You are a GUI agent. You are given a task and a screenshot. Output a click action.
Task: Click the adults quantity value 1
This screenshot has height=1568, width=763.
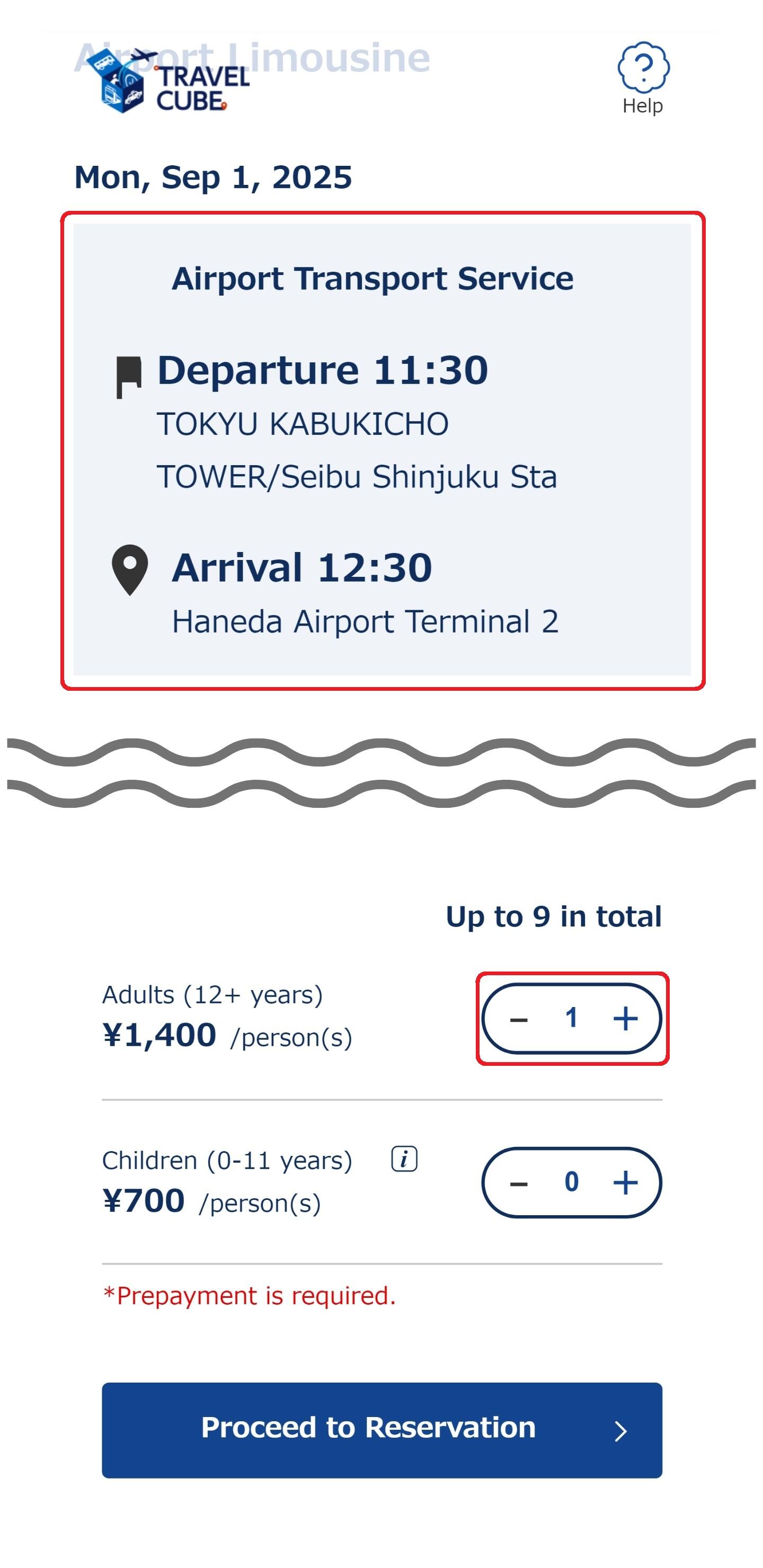click(x=571, y=1018)
